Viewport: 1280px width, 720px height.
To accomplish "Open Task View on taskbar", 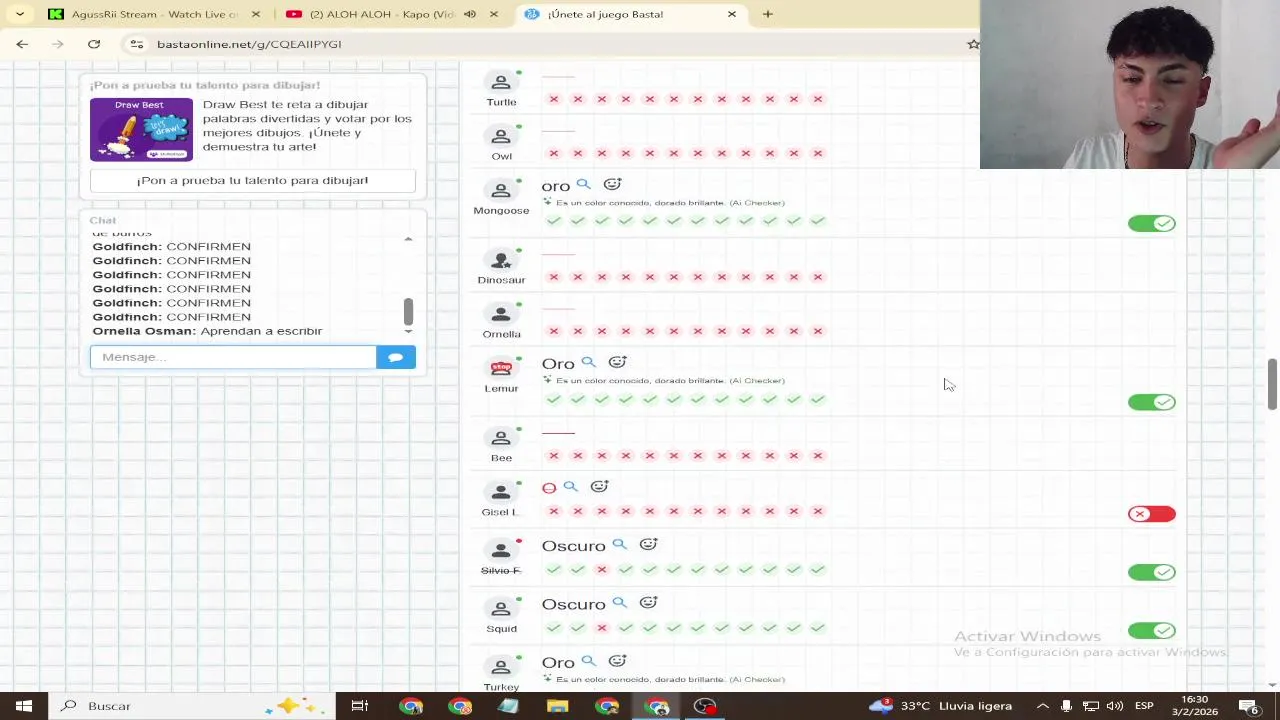I will (359, 706).
